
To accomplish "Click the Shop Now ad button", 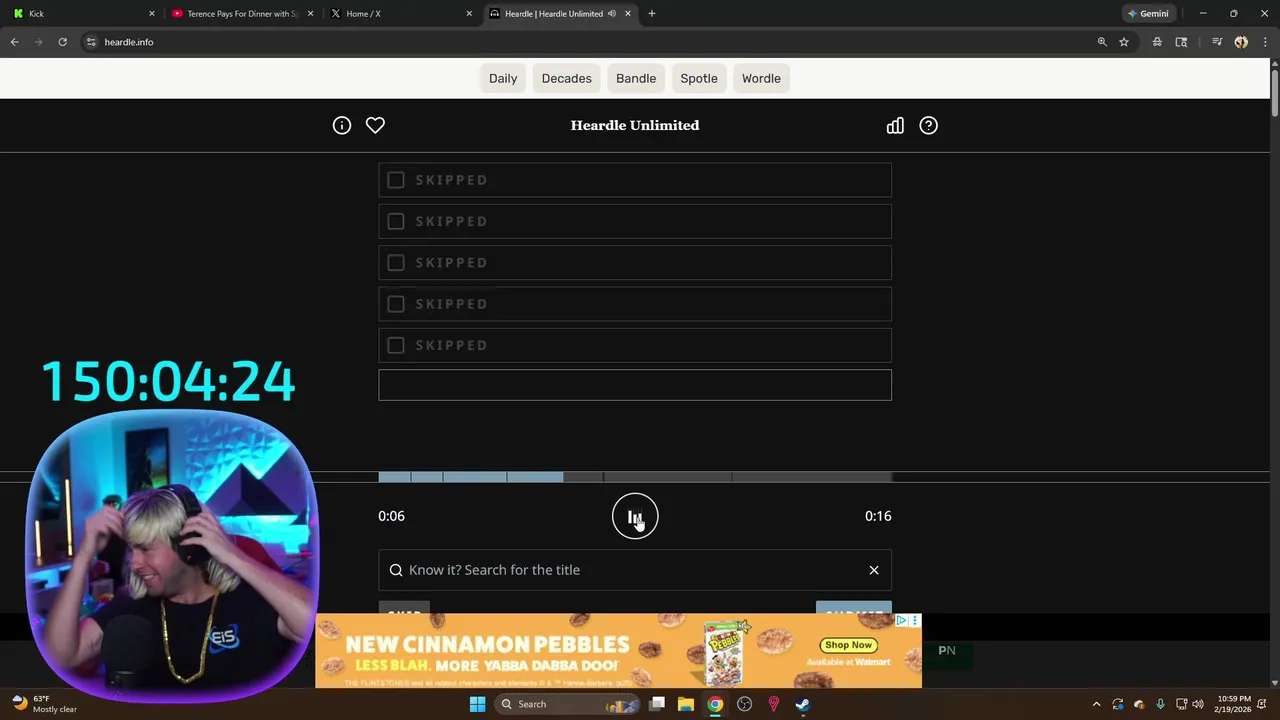I will pos(848,645).
